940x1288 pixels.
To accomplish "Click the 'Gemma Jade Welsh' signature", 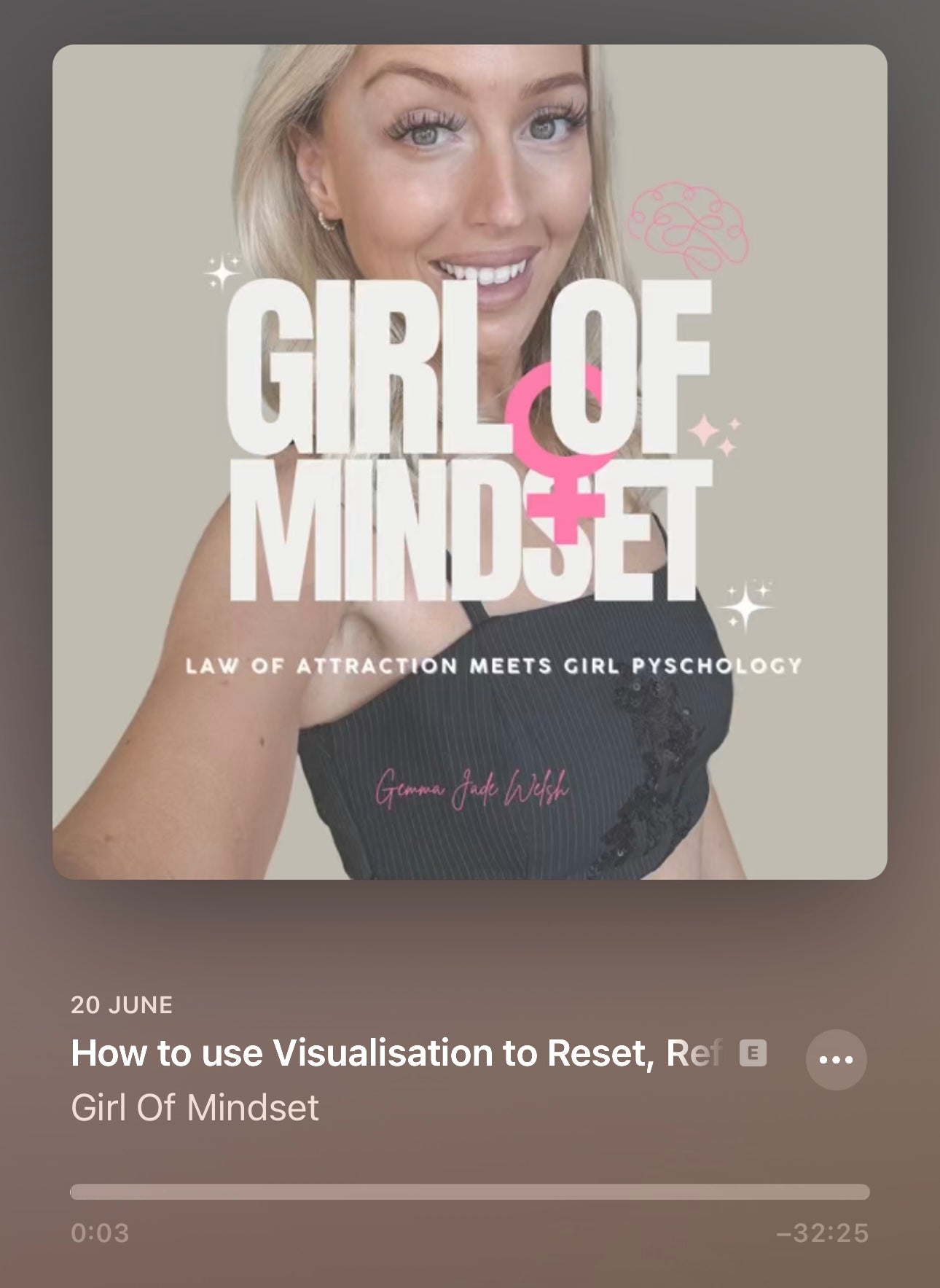I will [471, 787].
